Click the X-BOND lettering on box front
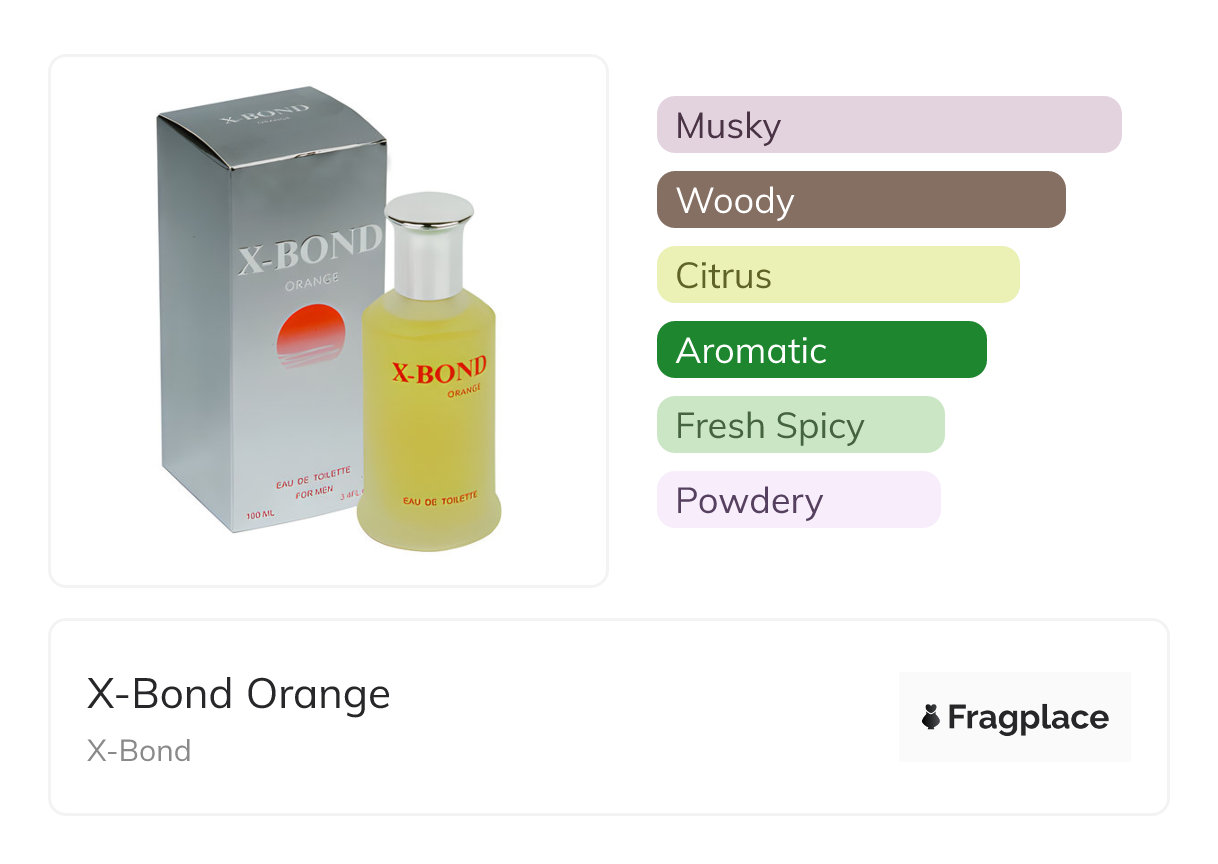This screenshot has width=1218, height=864. click(309, 252)
